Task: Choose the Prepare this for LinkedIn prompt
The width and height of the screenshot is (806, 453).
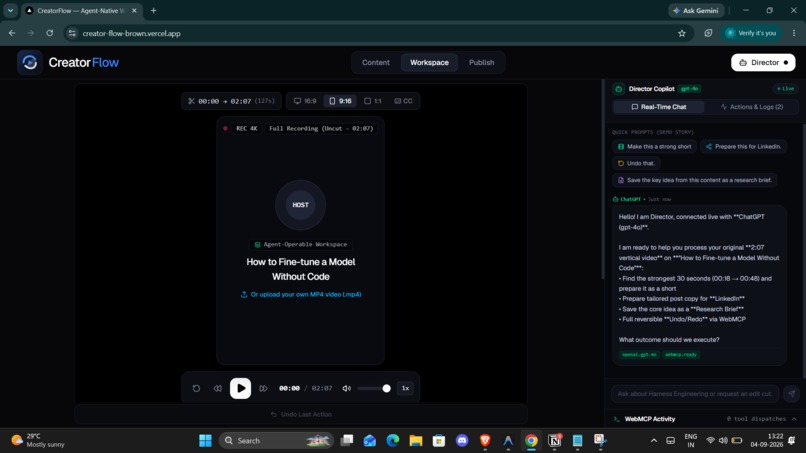Action: pyautogui.click(x=743, y=147)
